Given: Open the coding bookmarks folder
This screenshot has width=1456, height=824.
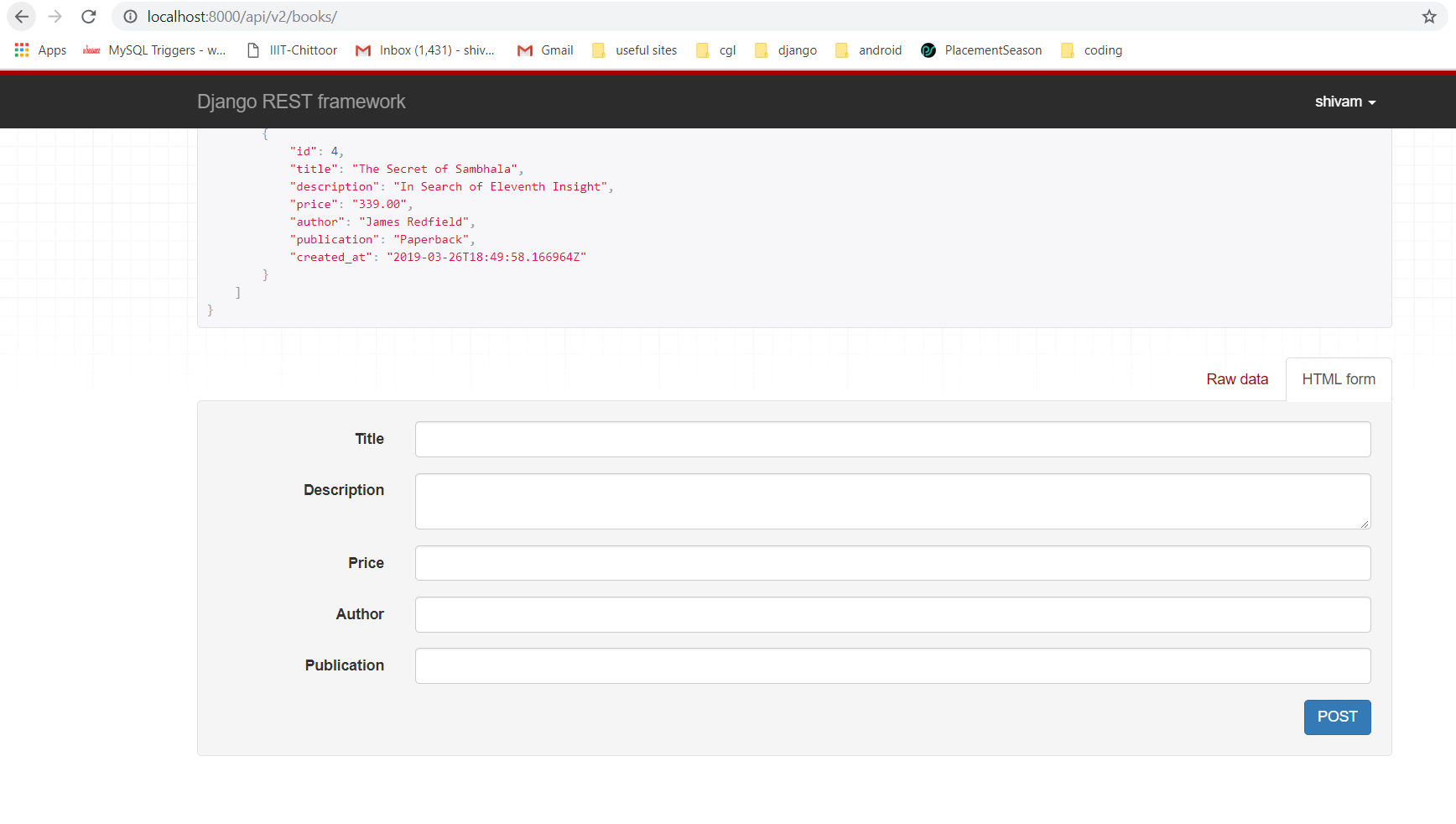Looking at the screenshot, I should click(x=1092, y=50).
